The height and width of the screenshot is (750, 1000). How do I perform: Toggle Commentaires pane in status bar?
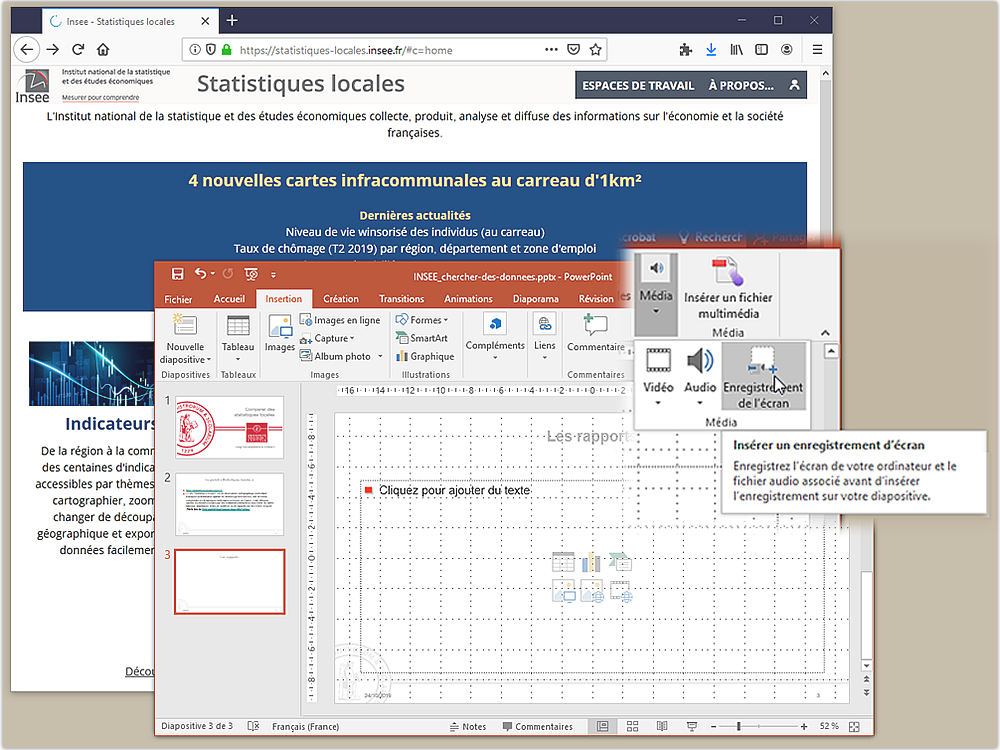(x=538, y=726)
